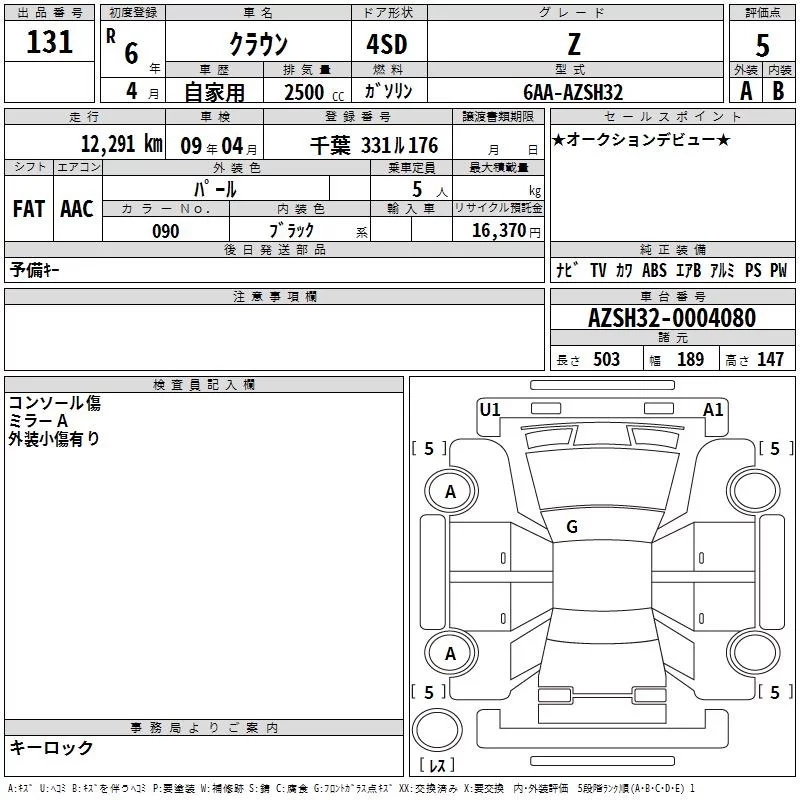Click upper-left wheel marked A
The image size is (800, 800).
click(x=451, y=492)
